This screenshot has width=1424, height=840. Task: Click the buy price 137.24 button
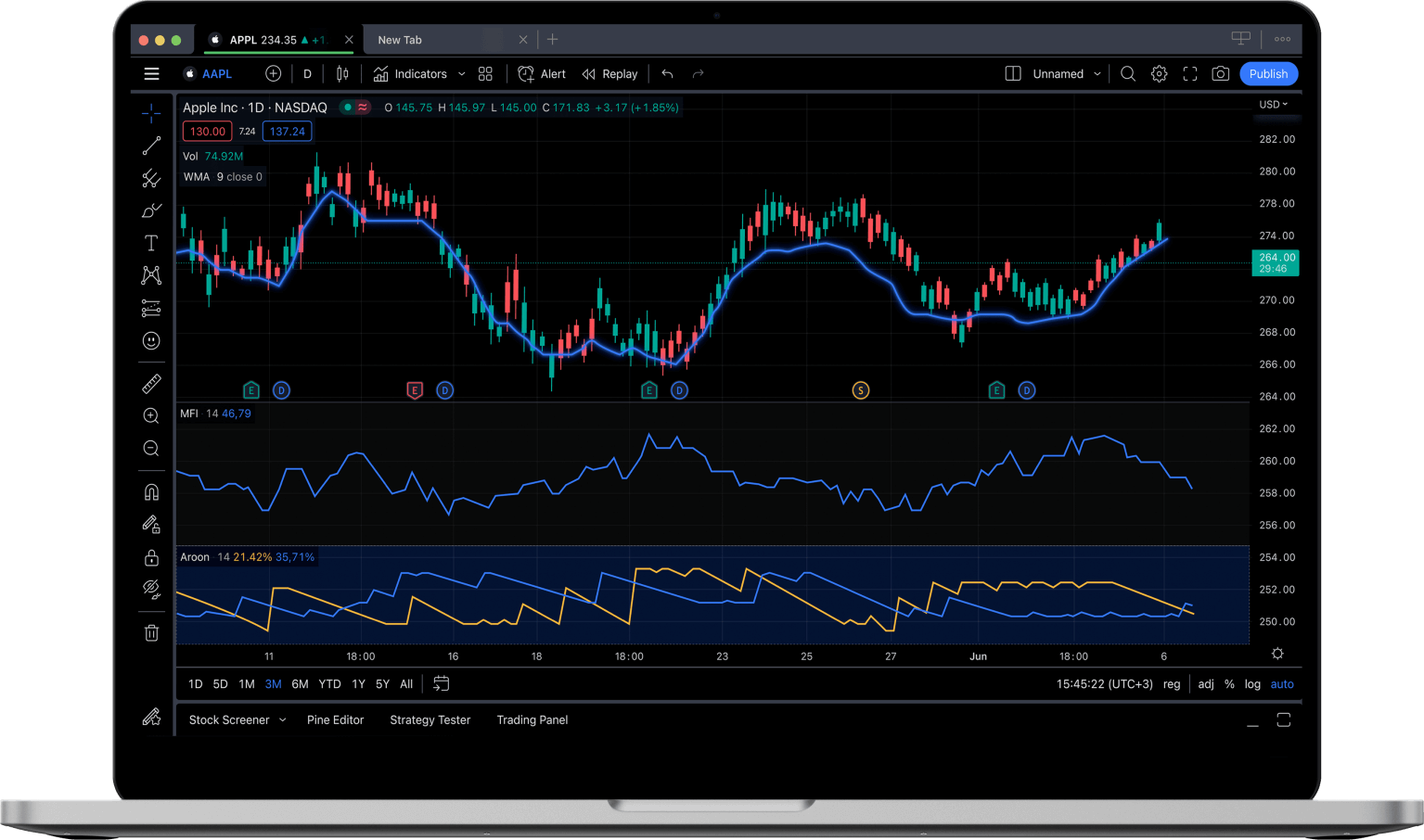point(287,132)
